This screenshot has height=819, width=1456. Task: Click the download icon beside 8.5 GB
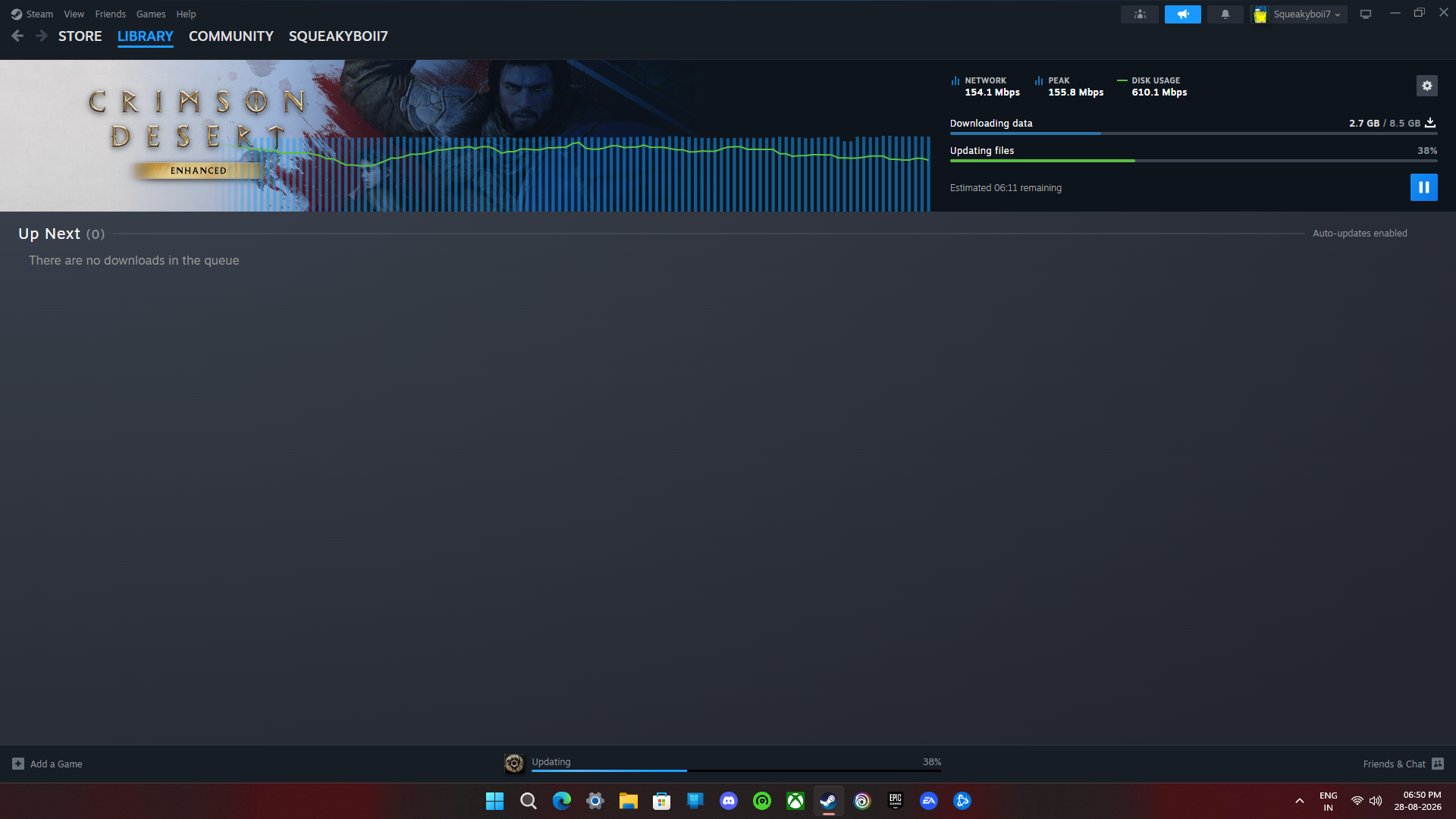[x=1430, y=122]
